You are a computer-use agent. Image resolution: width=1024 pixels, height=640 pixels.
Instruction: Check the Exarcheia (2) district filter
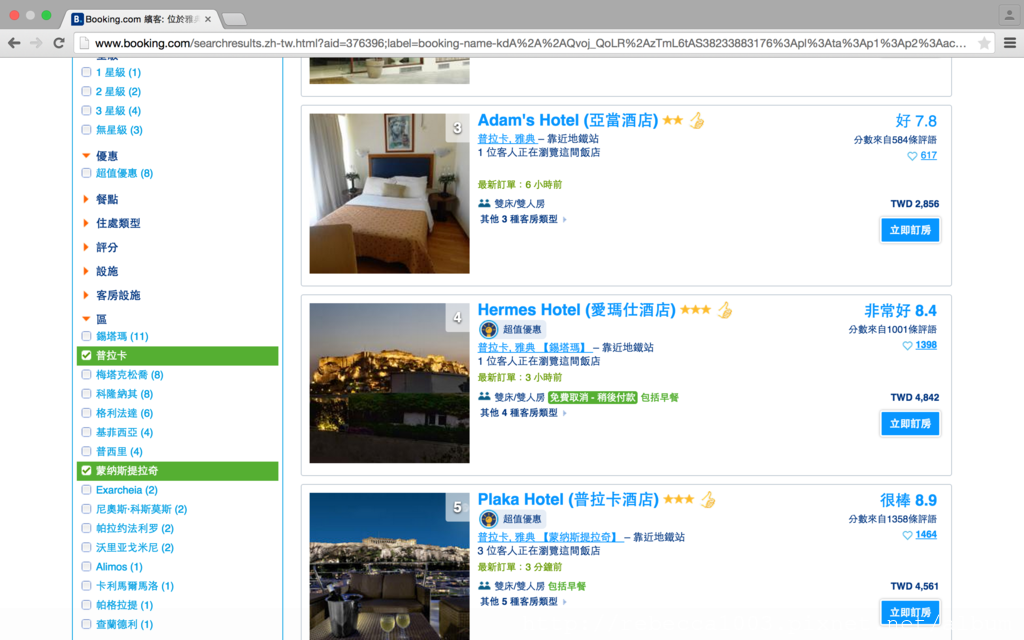point(86,490)
